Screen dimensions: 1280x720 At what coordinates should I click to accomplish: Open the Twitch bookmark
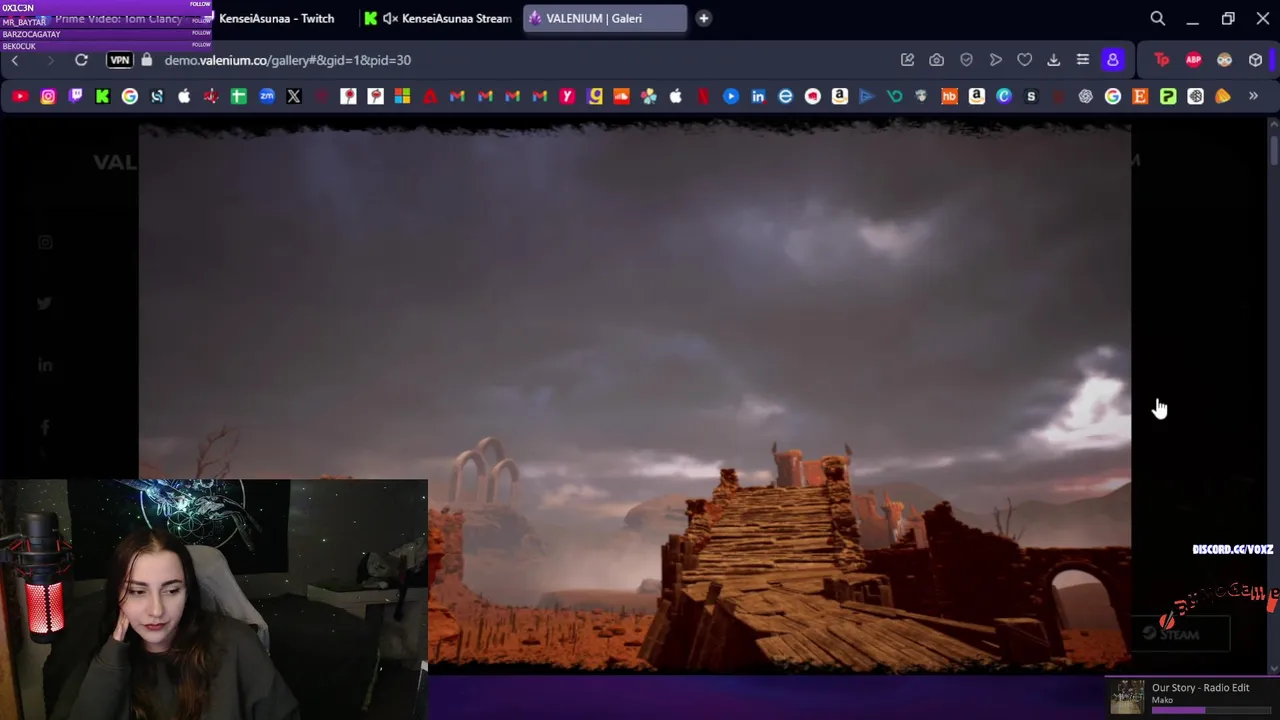(x=75, y=96)
